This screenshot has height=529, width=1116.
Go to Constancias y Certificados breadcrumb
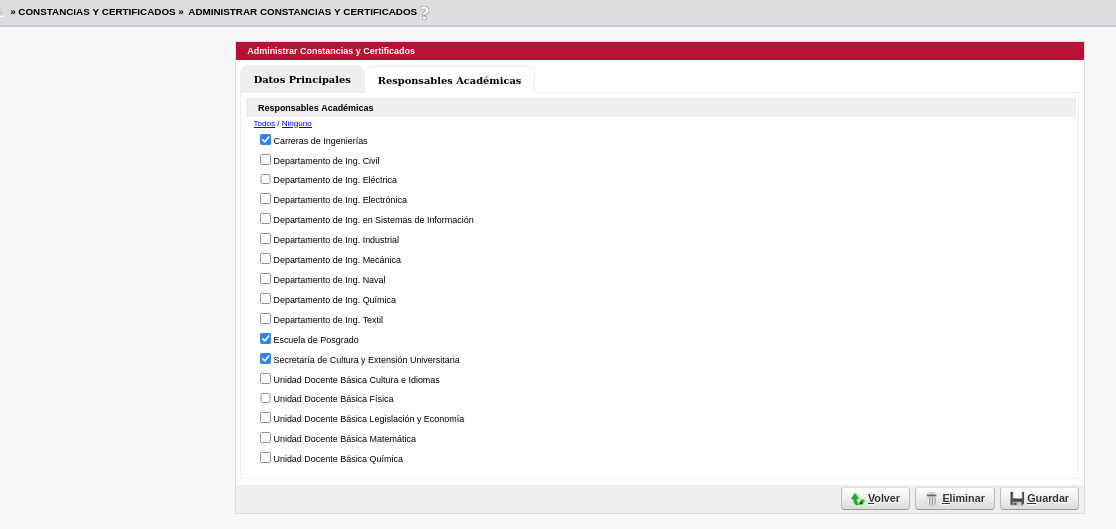pos(97,12)
